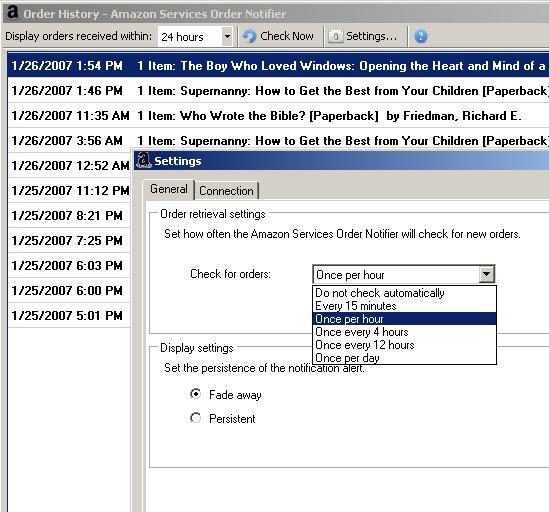Click the blue help question mark icon
The width and height of the screenshot is (549, 512).
click(421, 36)
